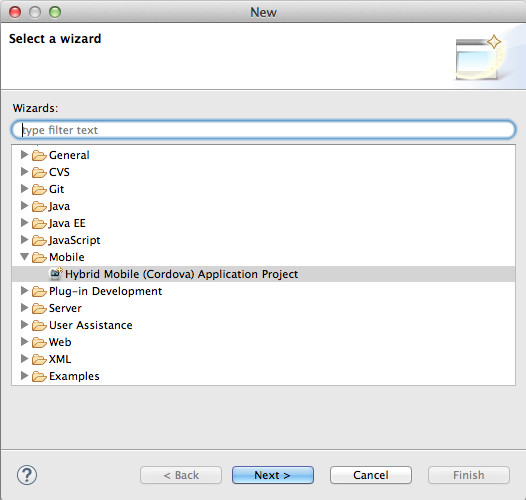Expand the CVS category triangle
This screenshot has height=500, width=526.
tap(24, 171)
